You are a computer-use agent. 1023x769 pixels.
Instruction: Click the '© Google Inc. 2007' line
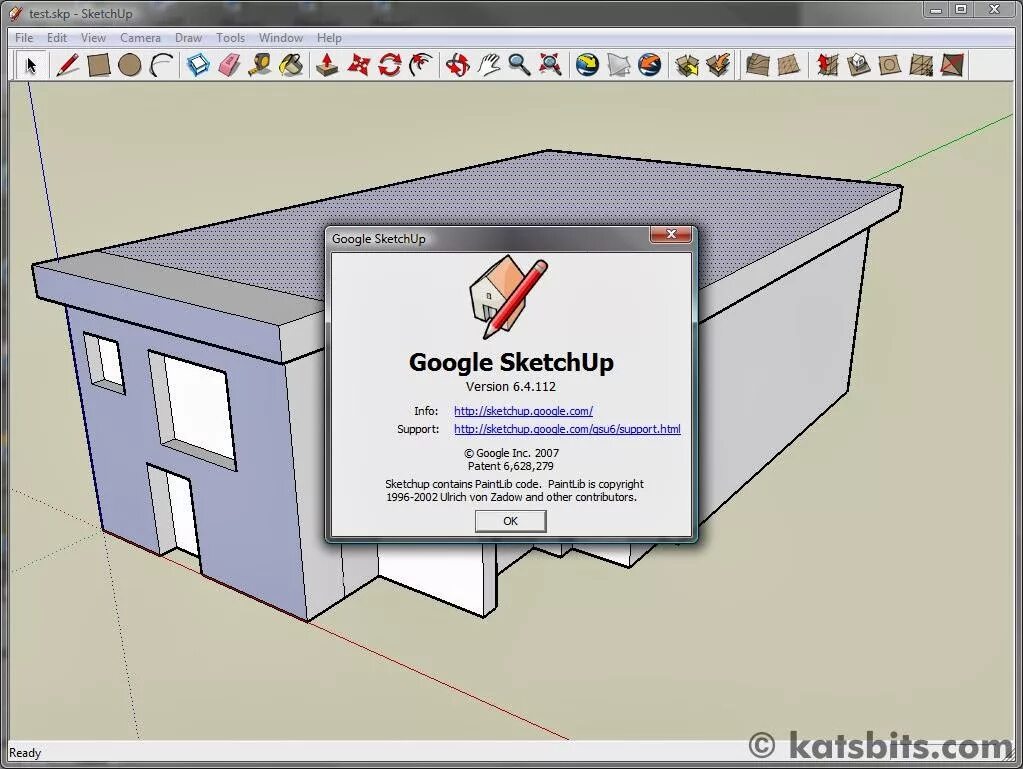(511, 453)
